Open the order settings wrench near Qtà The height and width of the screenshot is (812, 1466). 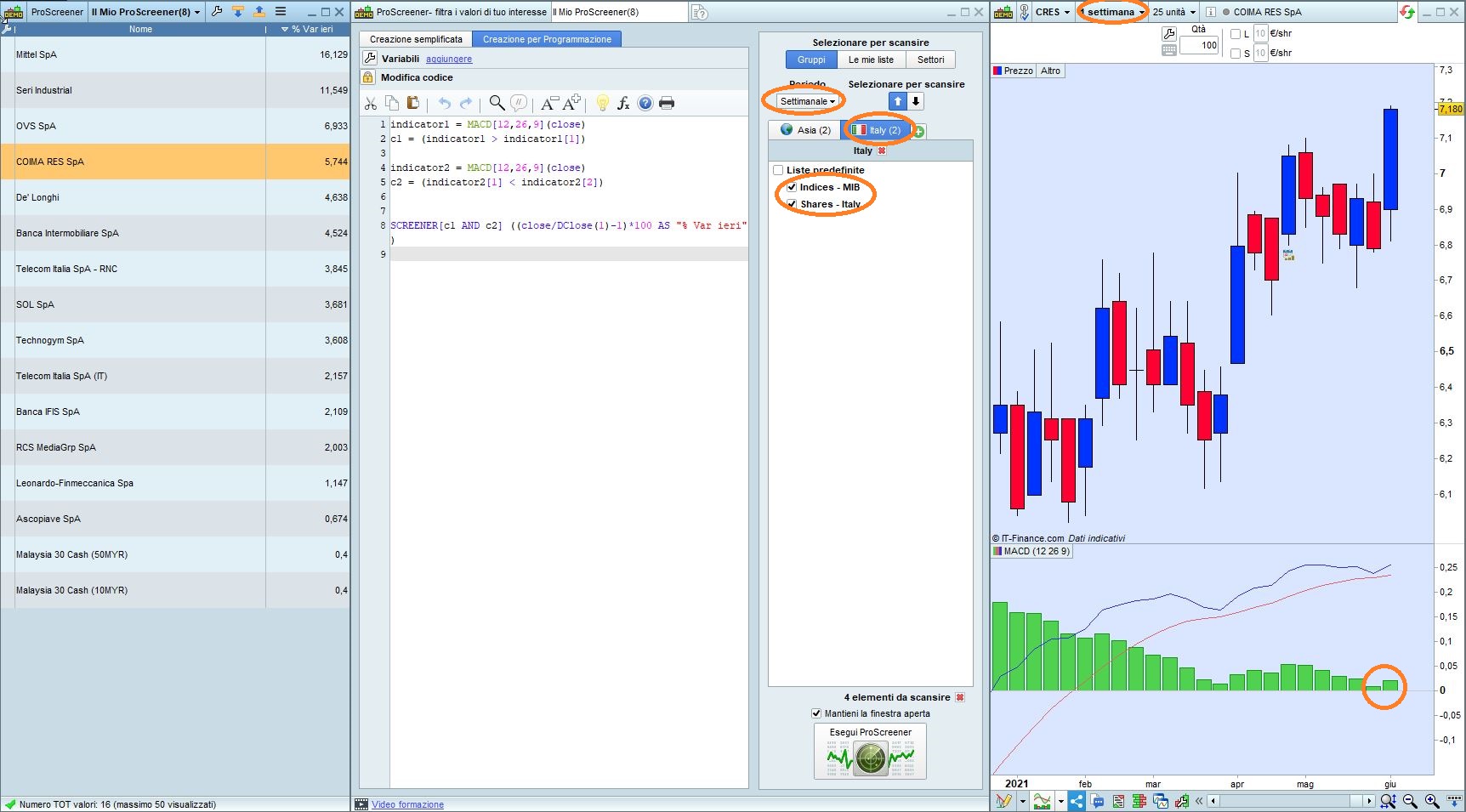(1169, 34)
